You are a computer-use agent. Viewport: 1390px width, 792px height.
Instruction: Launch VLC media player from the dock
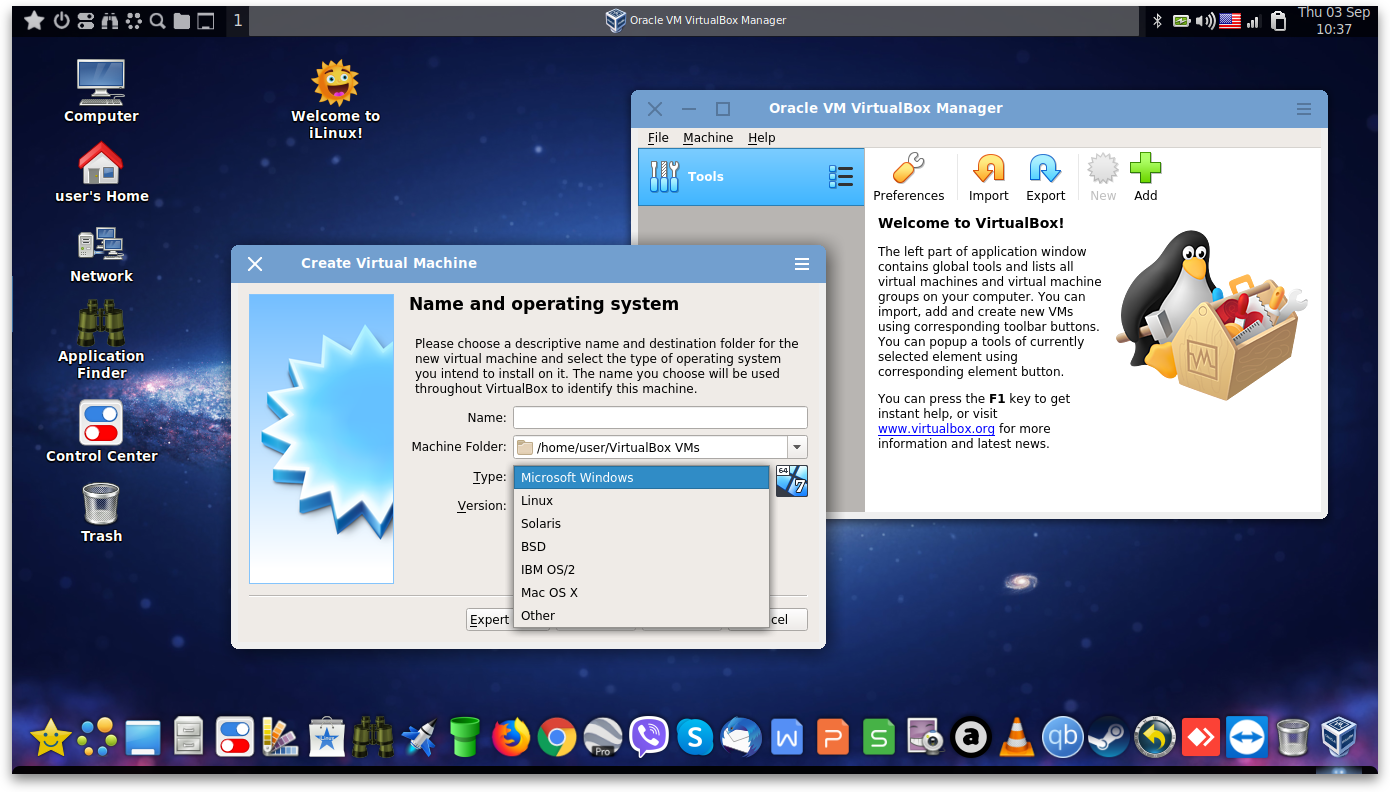pos(1017,738)
